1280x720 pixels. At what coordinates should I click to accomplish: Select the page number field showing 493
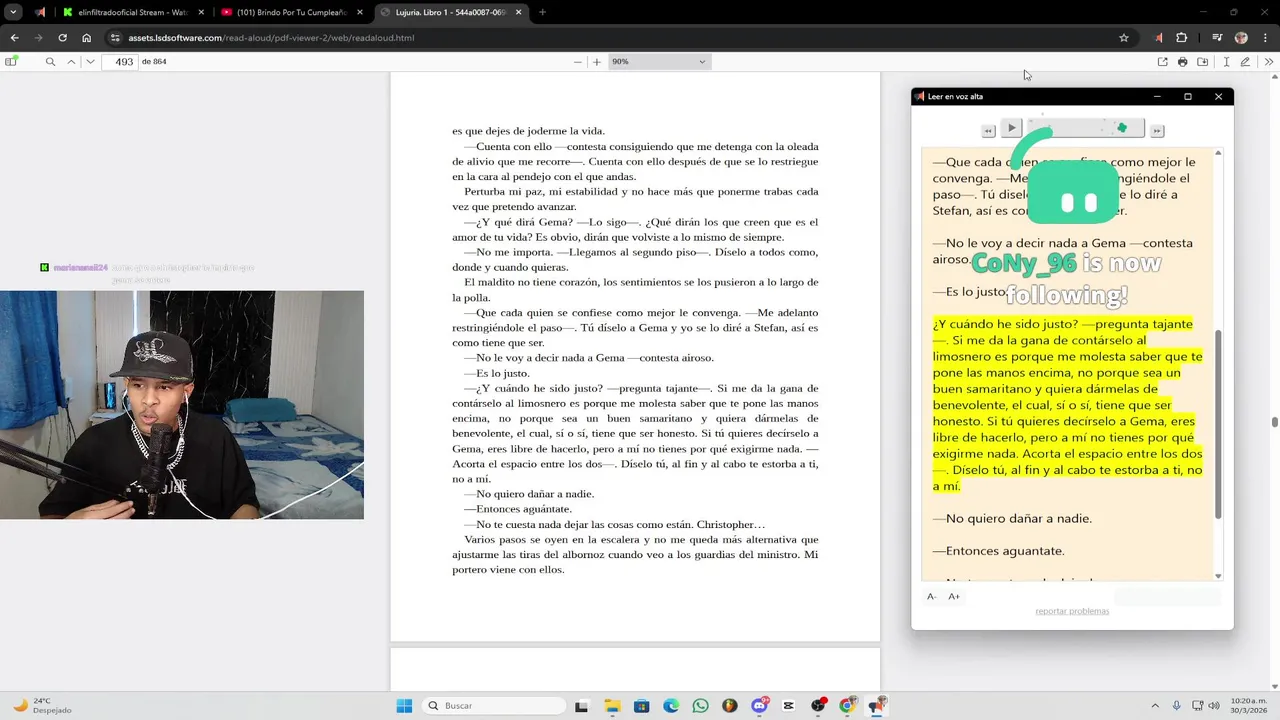(119, 61)
